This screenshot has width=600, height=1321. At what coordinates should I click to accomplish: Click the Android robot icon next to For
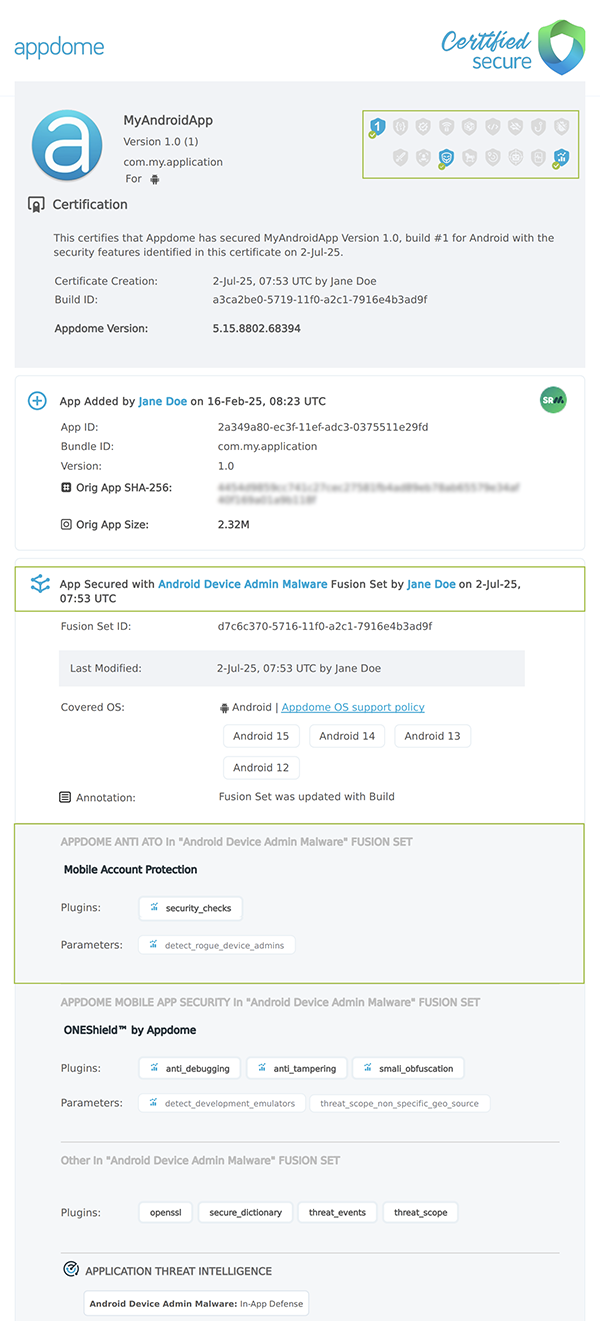(155, 180)
